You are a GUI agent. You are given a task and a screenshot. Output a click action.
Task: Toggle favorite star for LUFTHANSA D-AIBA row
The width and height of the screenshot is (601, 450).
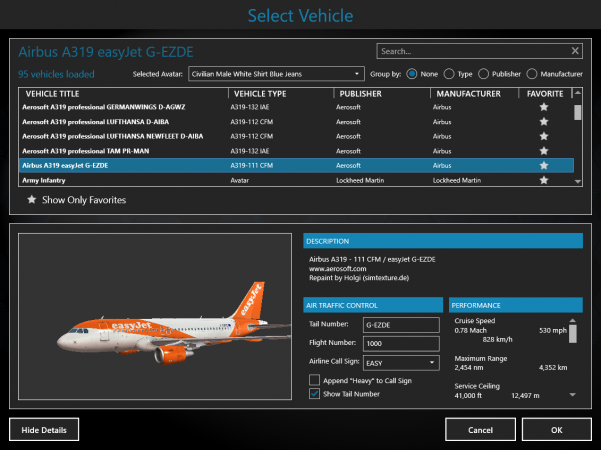click(x=544, y=122)
